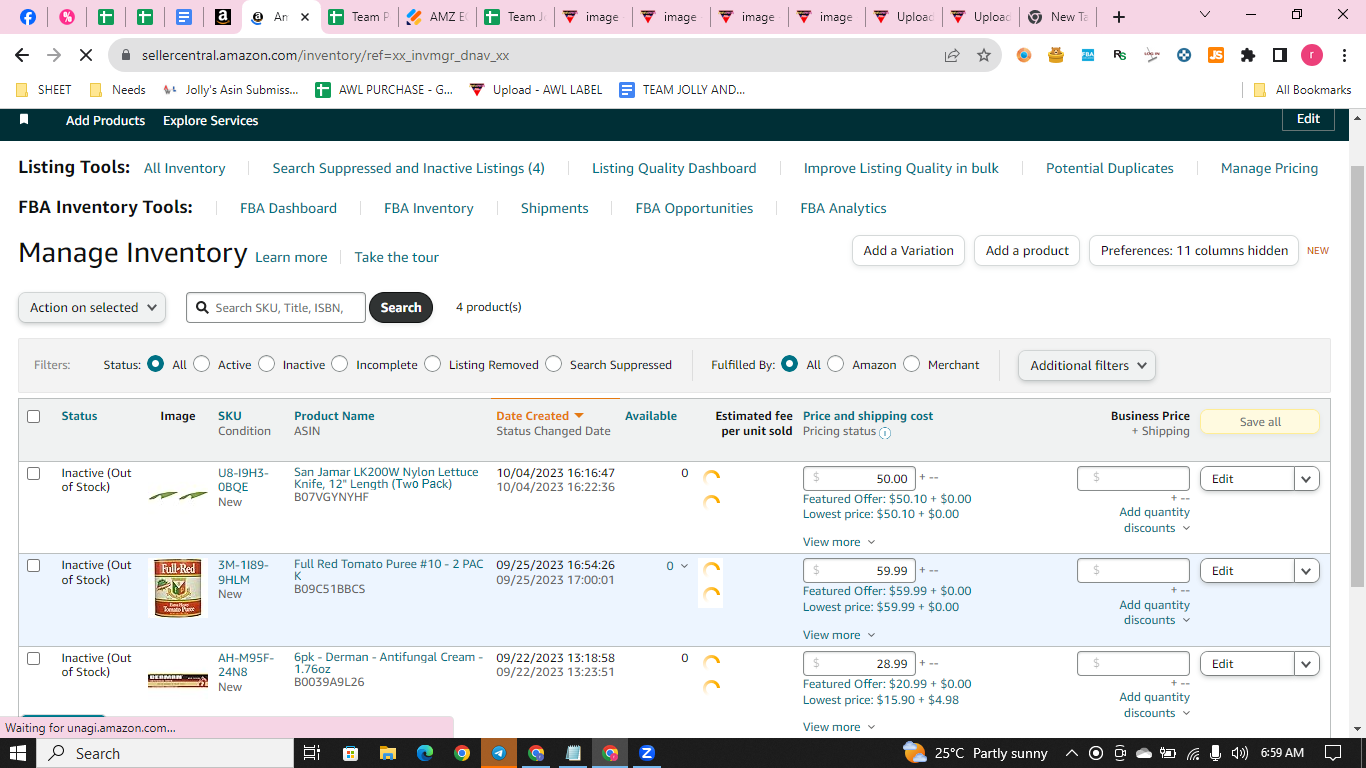Click the page vertical scrollbar
The width and height of the screenshot is (1366, 768).
(1357, 375)
